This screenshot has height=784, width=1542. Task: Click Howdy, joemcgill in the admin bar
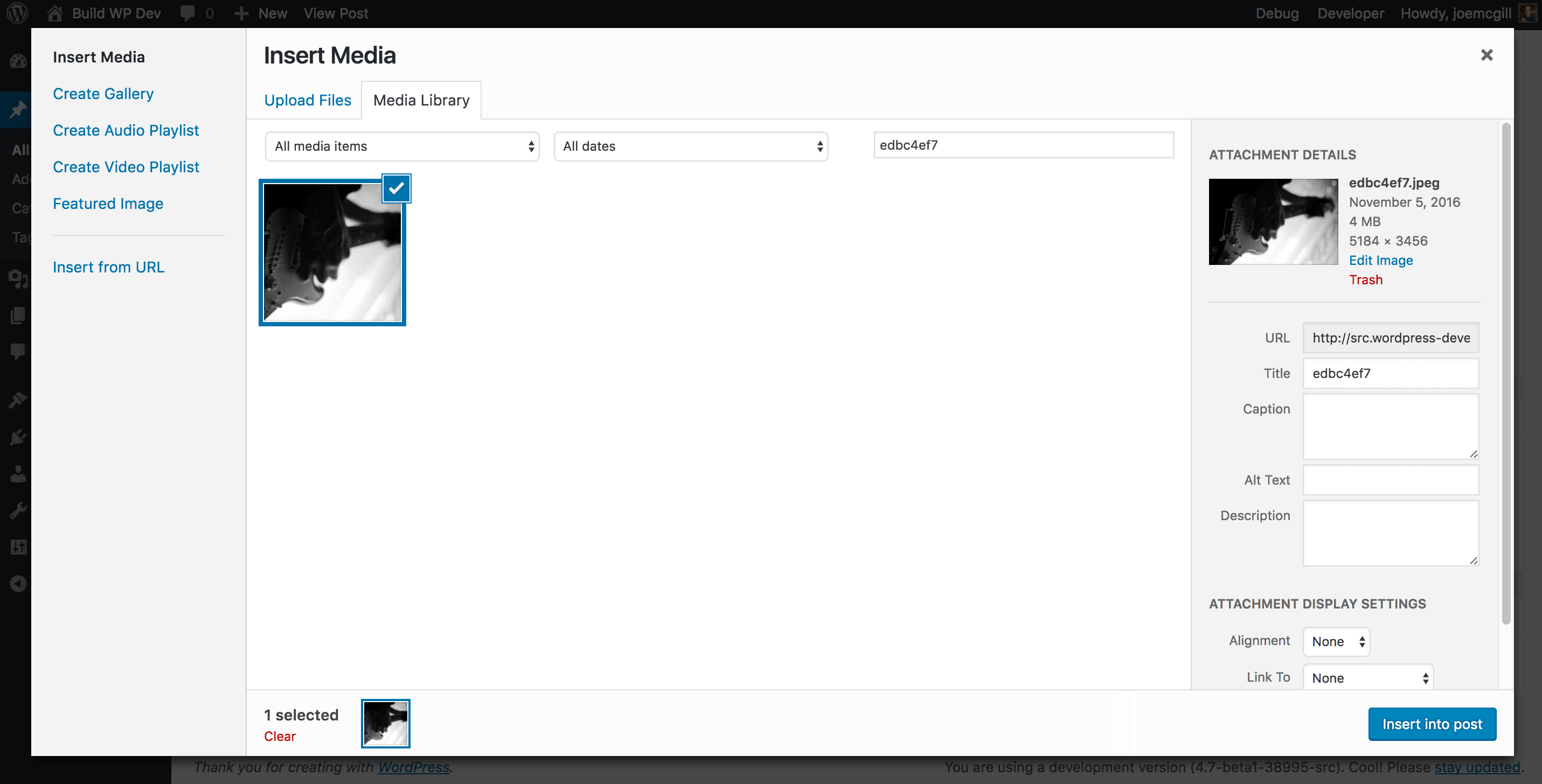pos(1456,13)
